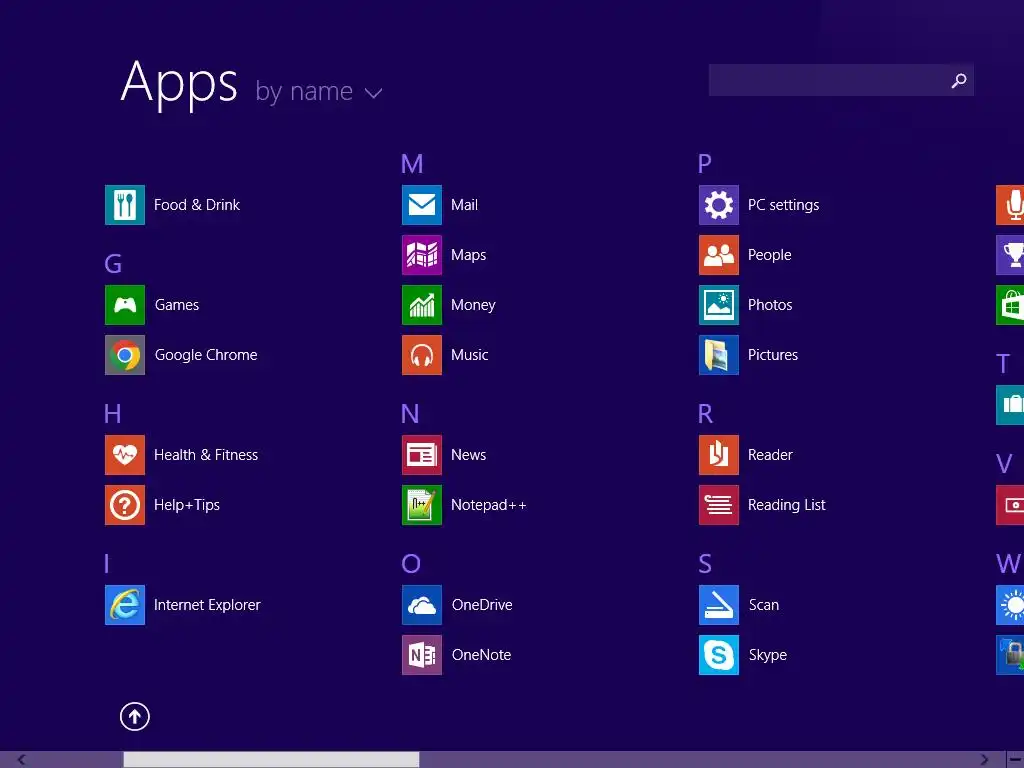Click the 'Google Chrome' label text
1024x768 pixels.
pos(206,355)
